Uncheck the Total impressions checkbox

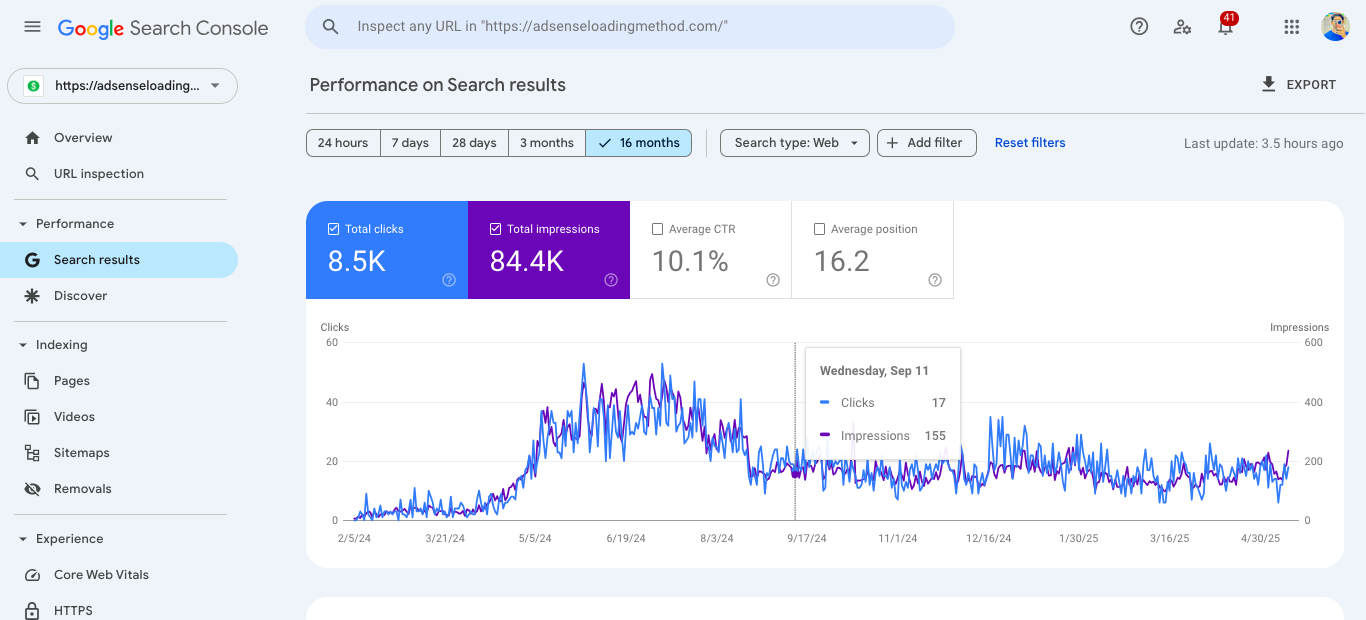[x=495, y=229]
